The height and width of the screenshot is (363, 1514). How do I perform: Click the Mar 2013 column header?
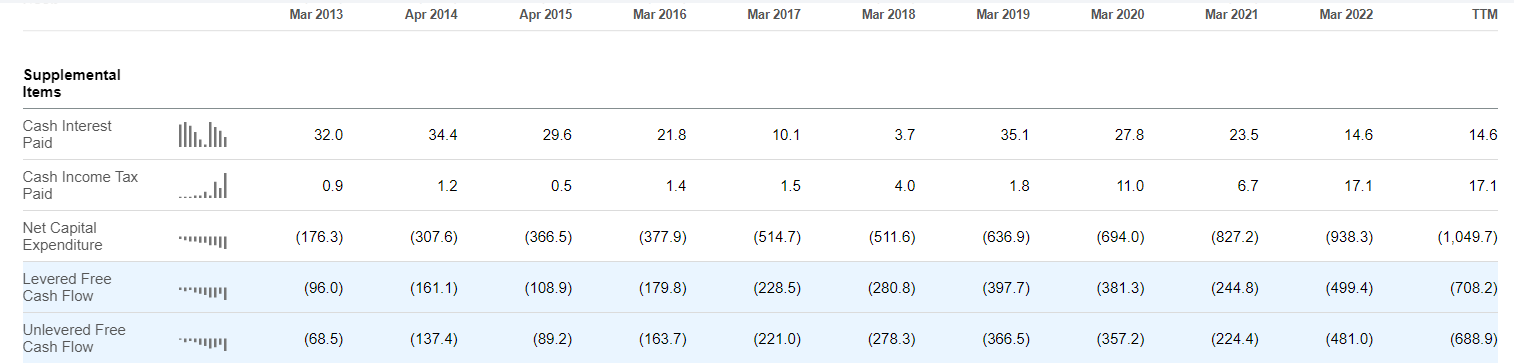317,15
